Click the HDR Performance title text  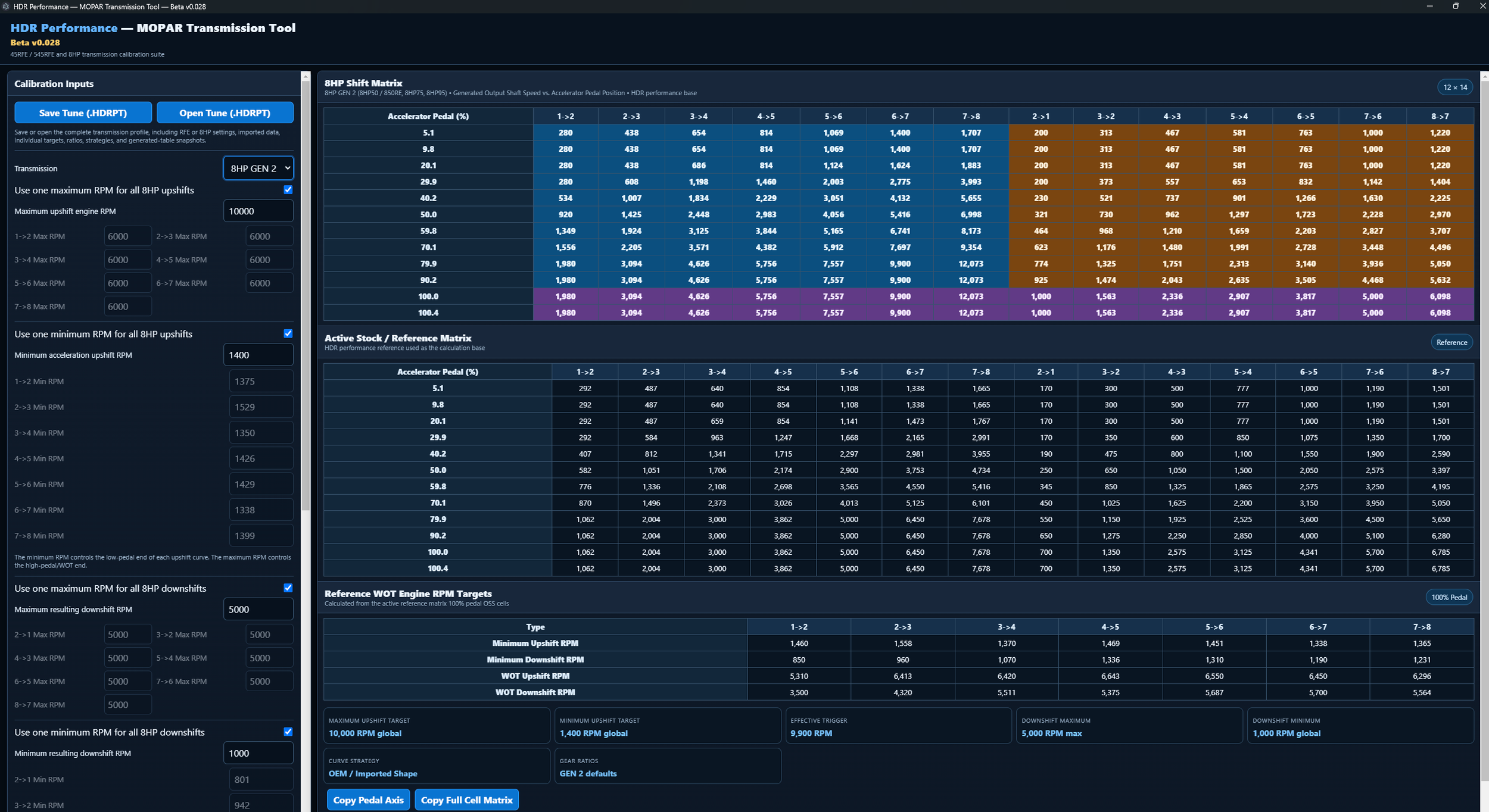[64, 28]
